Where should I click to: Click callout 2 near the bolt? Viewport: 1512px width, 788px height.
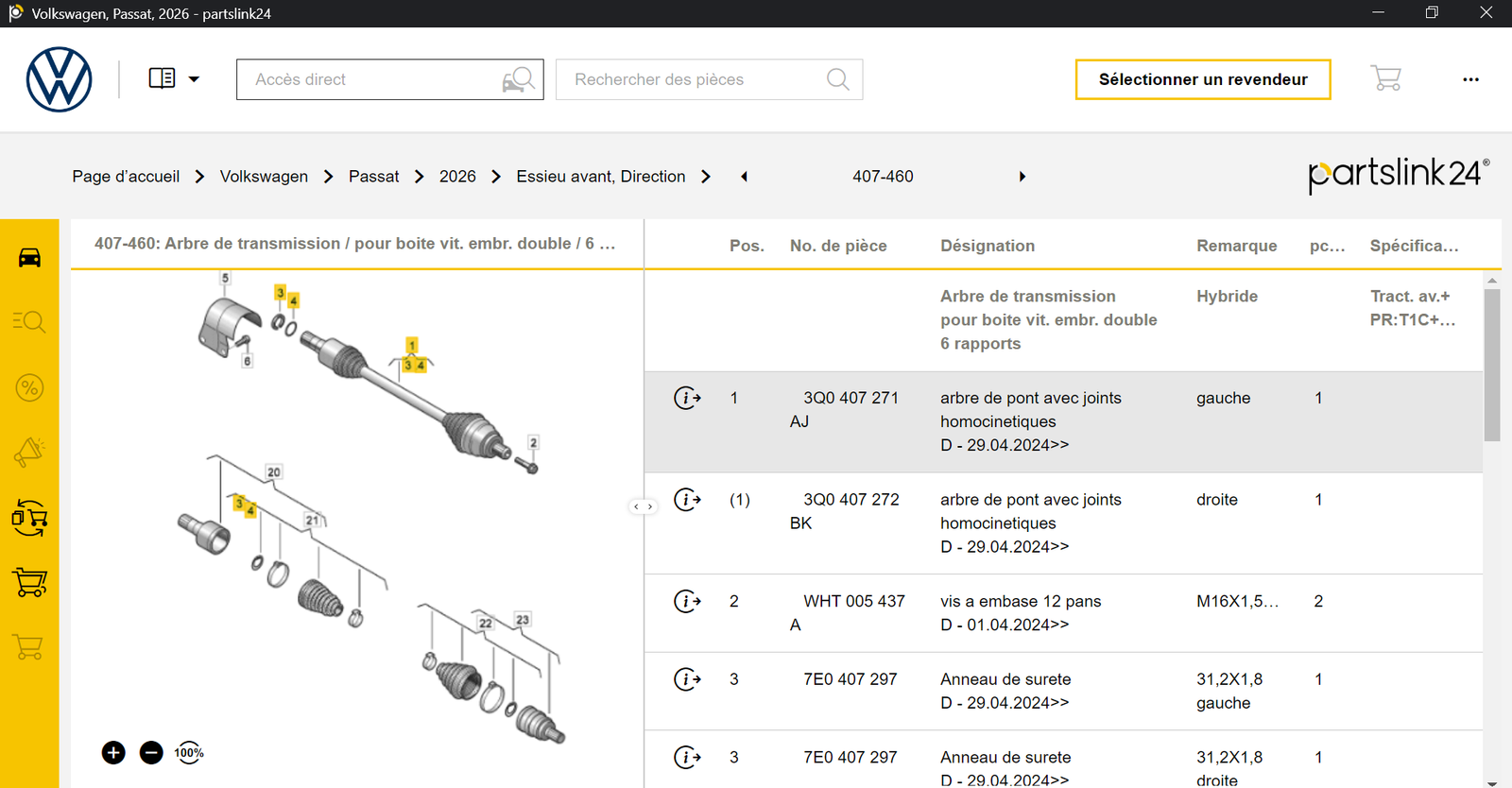[533, 442]
